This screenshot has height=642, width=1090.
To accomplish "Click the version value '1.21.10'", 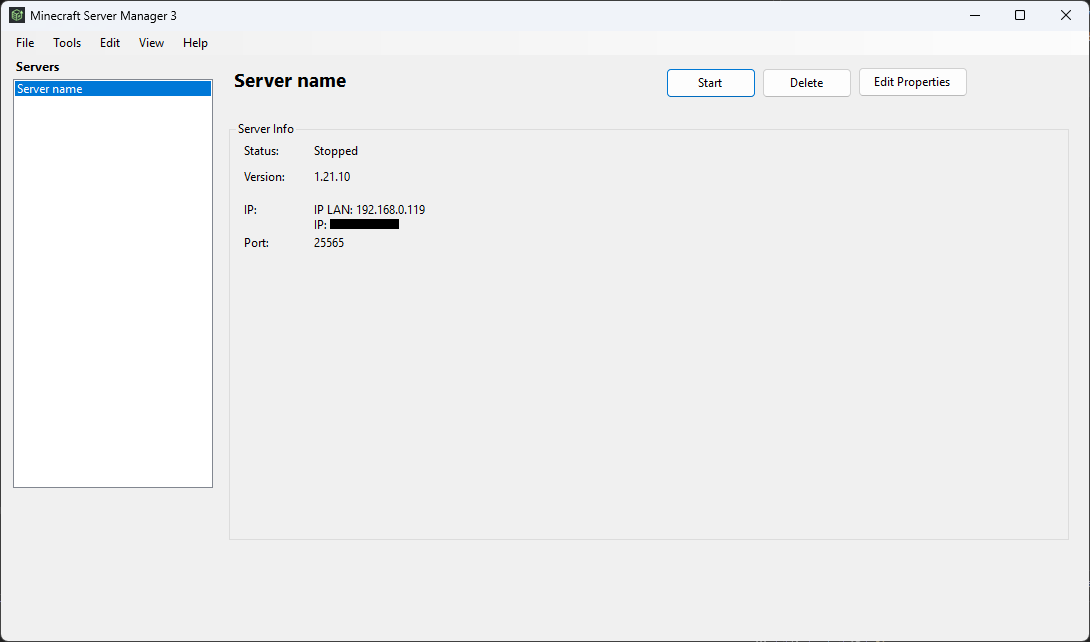I will 332,177.
